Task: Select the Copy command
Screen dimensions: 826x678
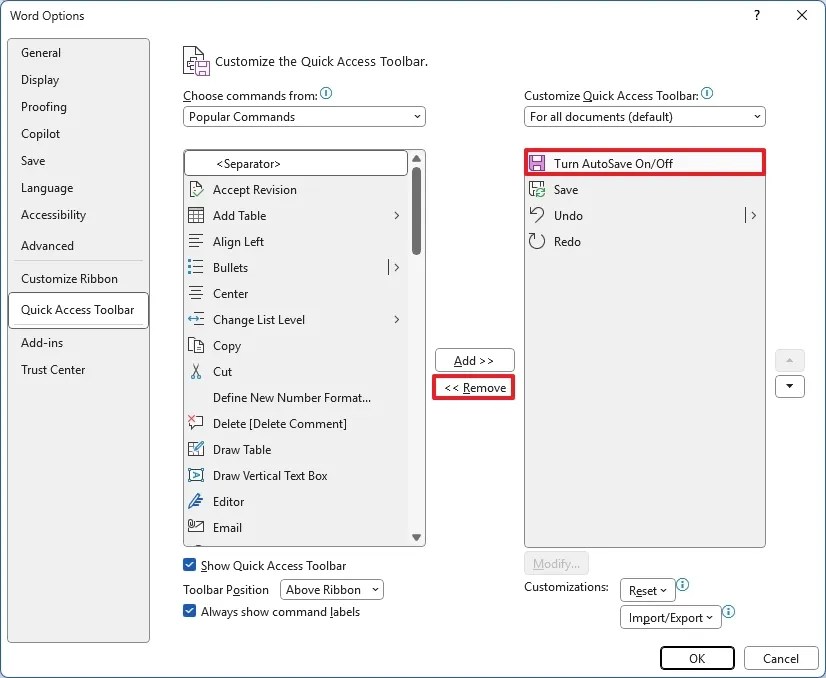Action: 227,345
